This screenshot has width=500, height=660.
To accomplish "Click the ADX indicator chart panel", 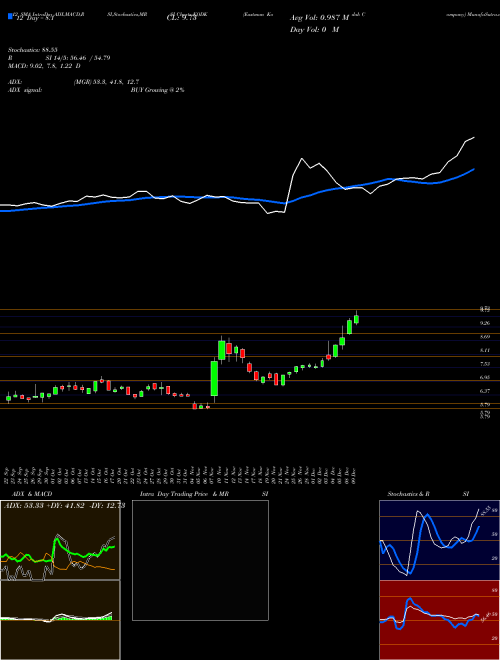I will [x=60, y=540].
